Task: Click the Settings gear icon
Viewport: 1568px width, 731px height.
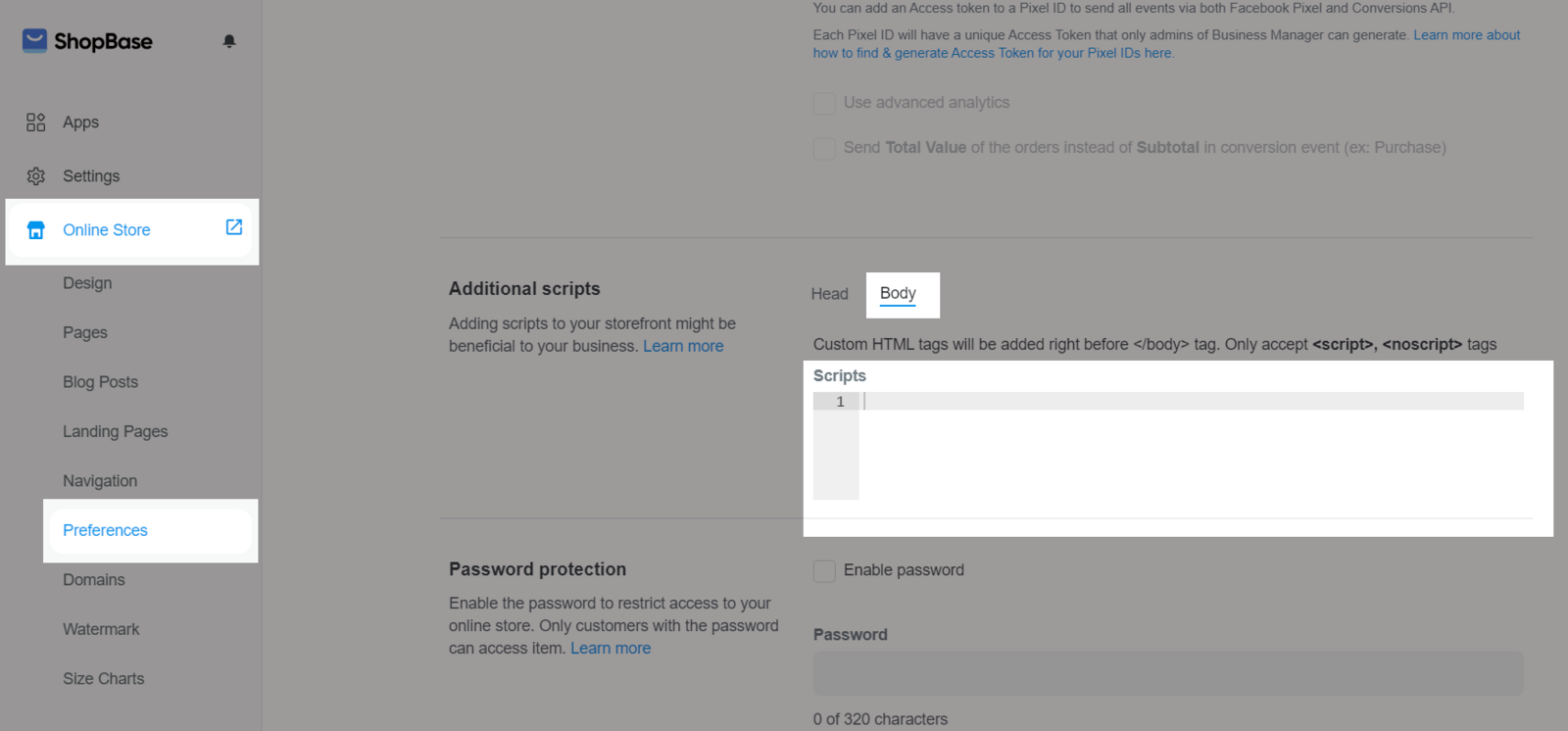Action: pos(36,176)
